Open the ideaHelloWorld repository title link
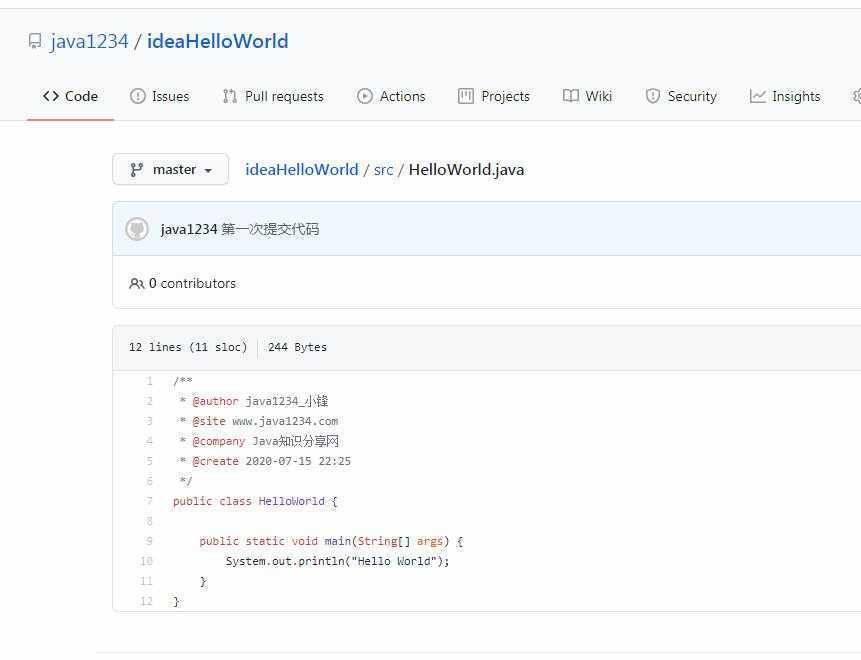 217,42
